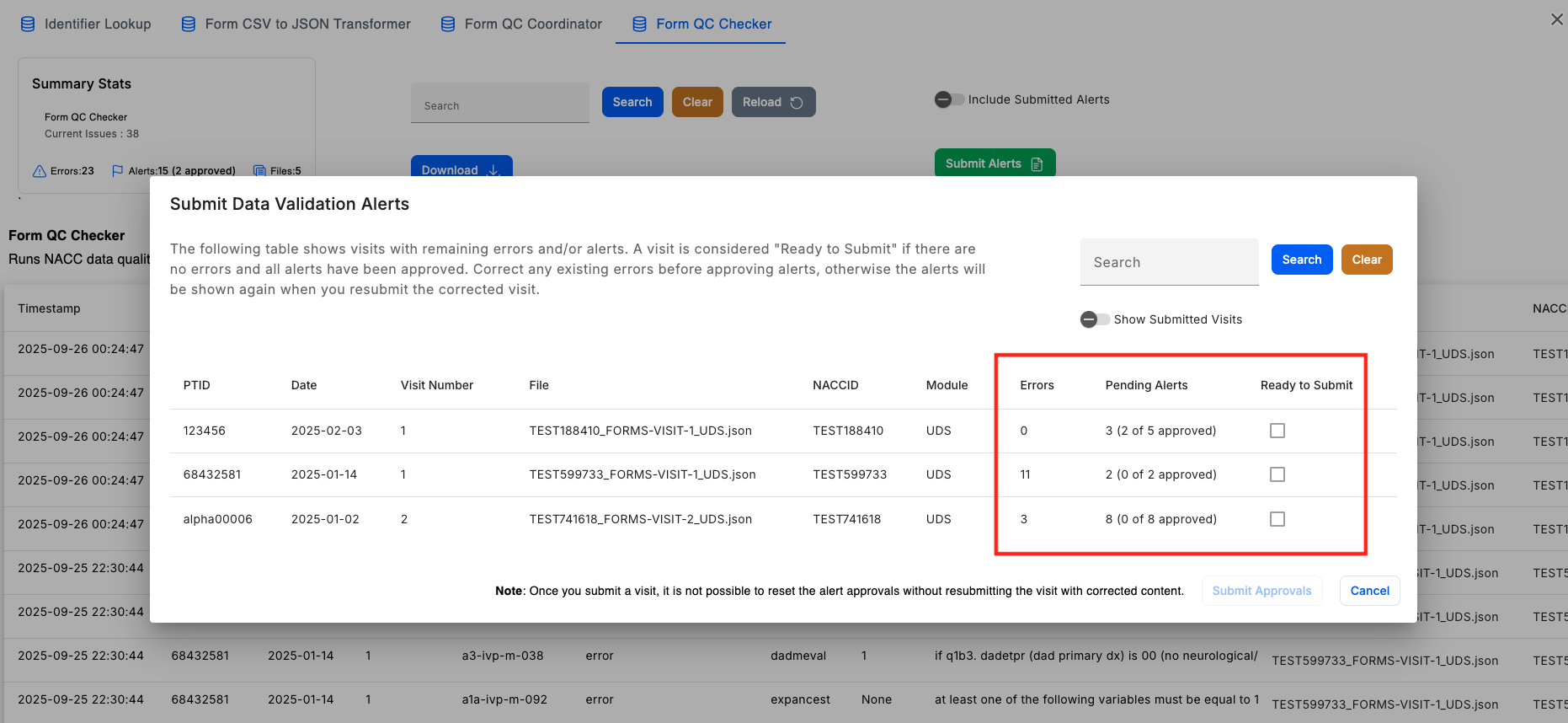
Task: Focus the dialog Search input field
Action: tap(1169, 263)
